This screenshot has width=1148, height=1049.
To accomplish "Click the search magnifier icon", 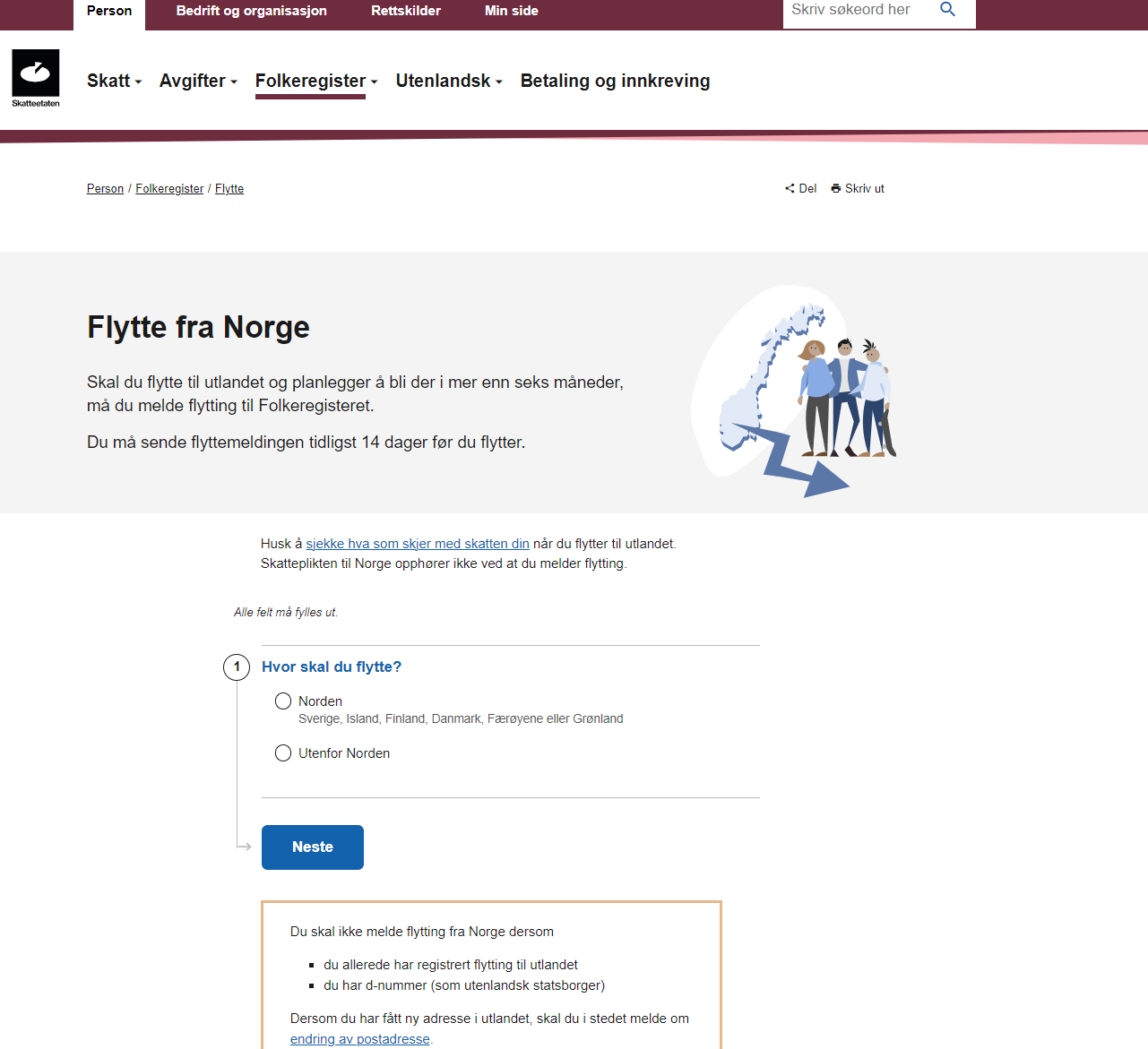I will point(947,10).
